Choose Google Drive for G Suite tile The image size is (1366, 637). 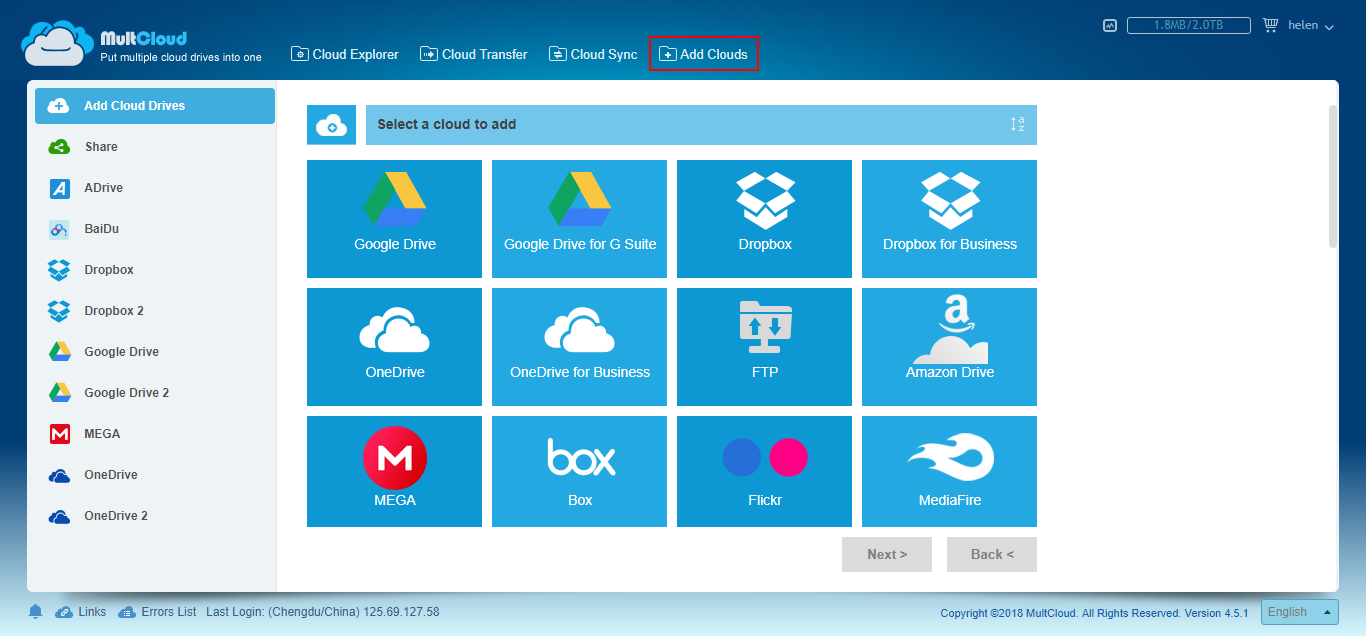point(579,219)
